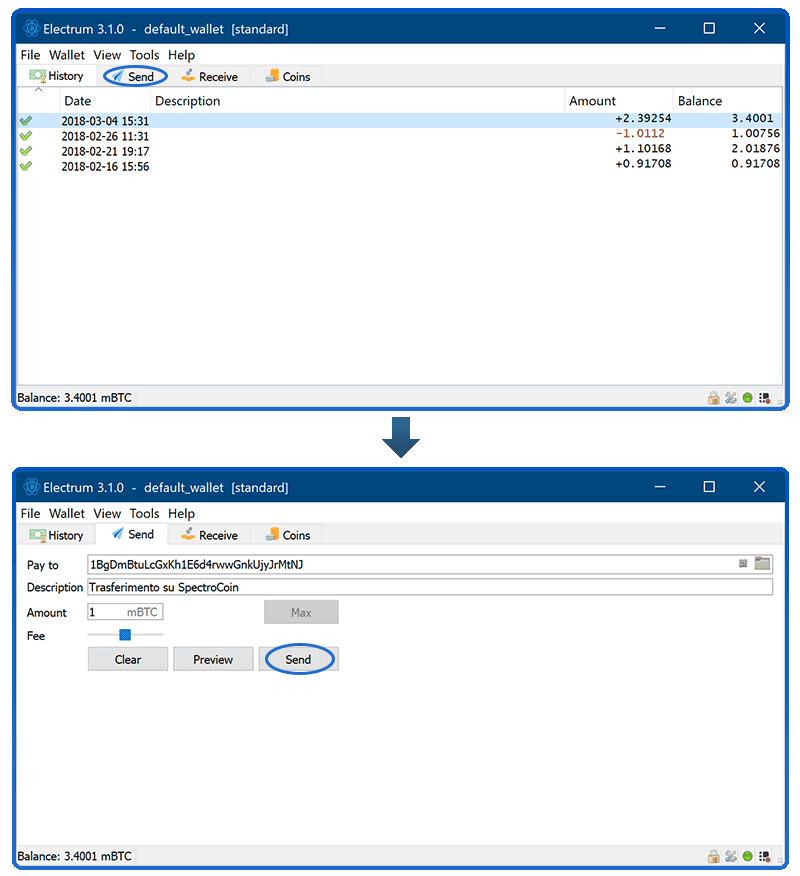Open History tab in top window
The image size is (800, 876).
click(56, 76)
